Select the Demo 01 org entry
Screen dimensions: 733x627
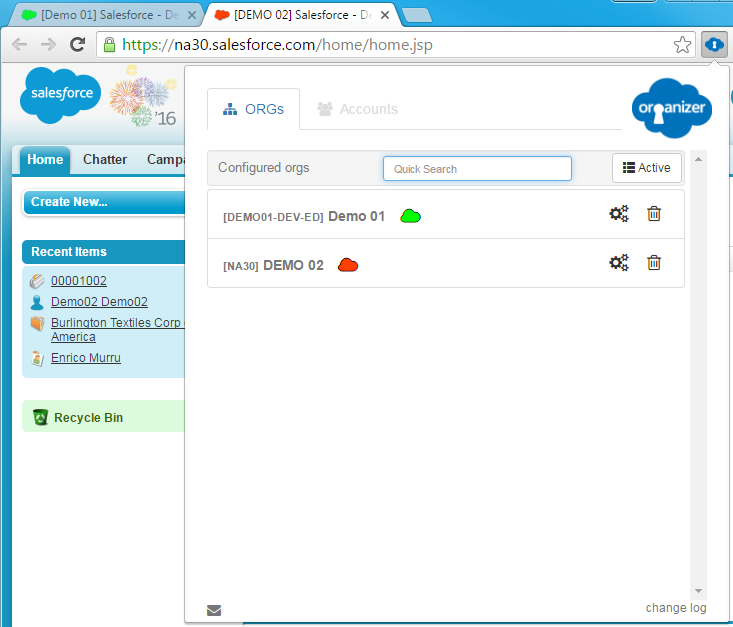point(446,215)
